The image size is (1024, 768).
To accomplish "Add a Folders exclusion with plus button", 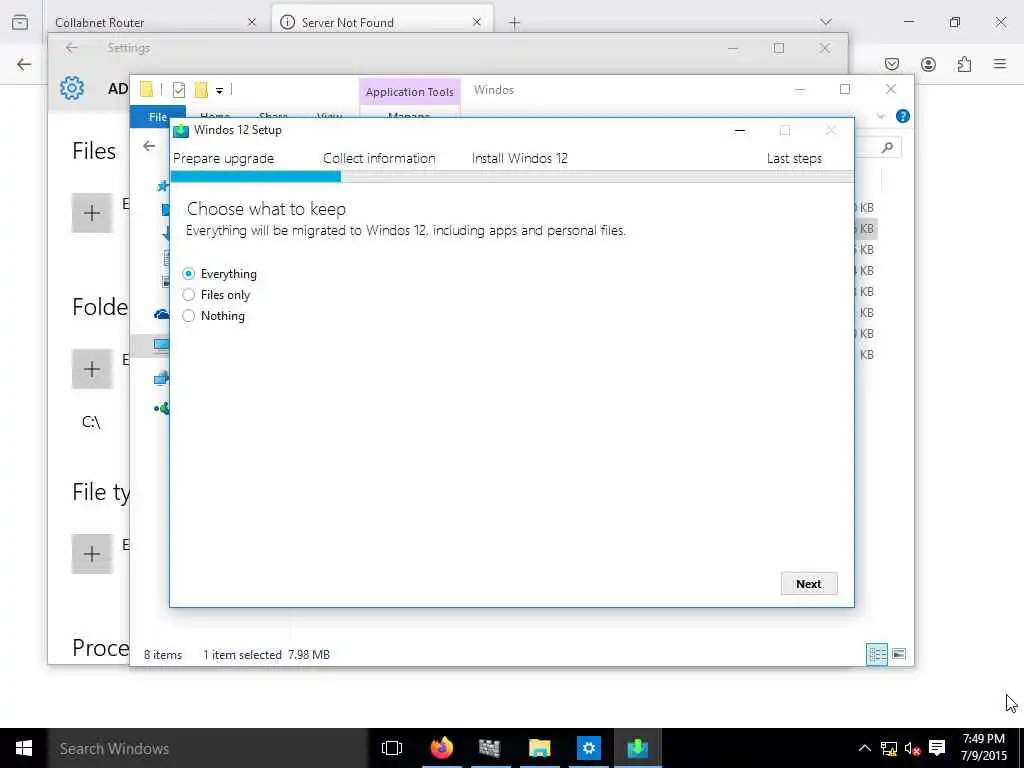I will 92,369.
